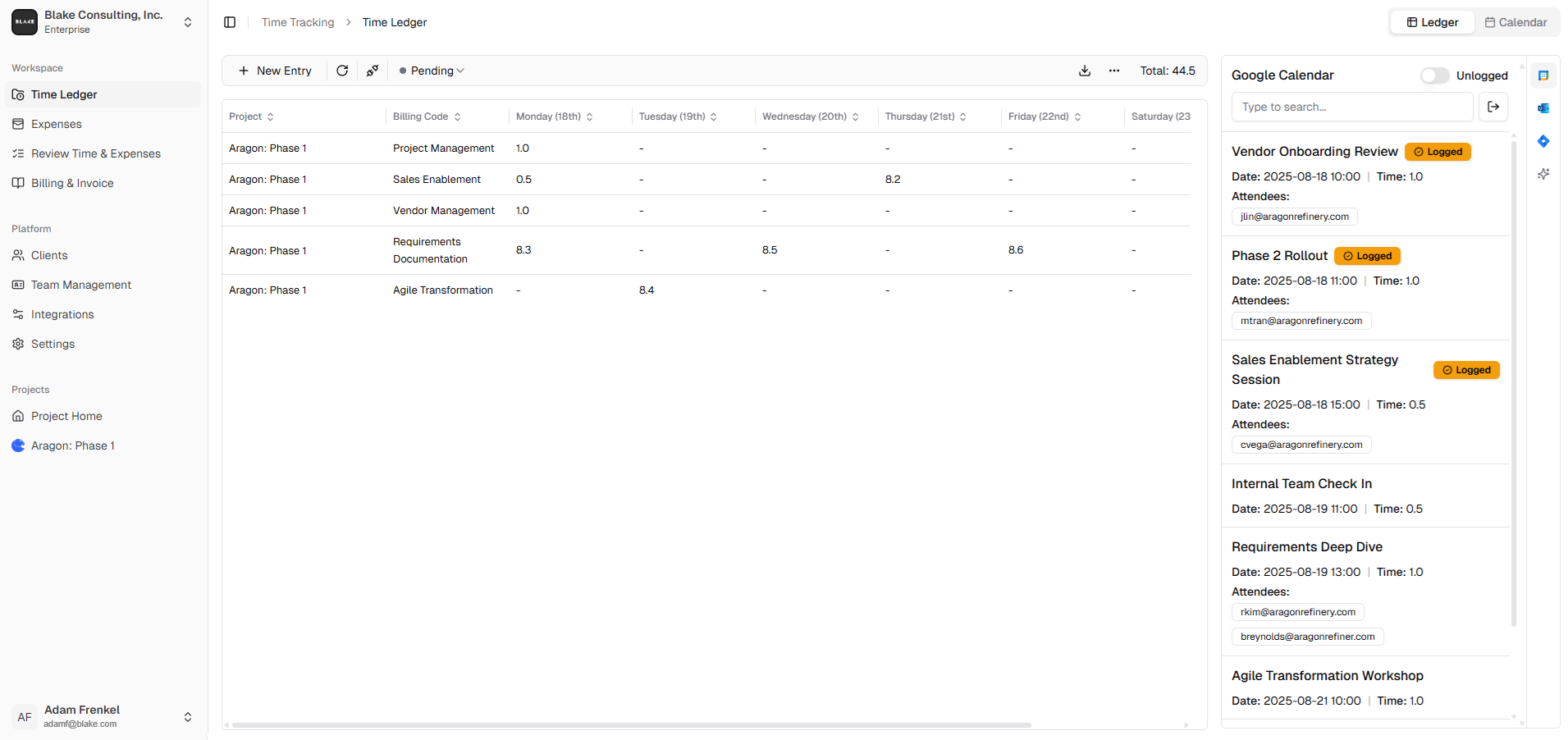Open Time Ledger in sidebar
The image size is (1568, 740).
[x=103, y=94]
